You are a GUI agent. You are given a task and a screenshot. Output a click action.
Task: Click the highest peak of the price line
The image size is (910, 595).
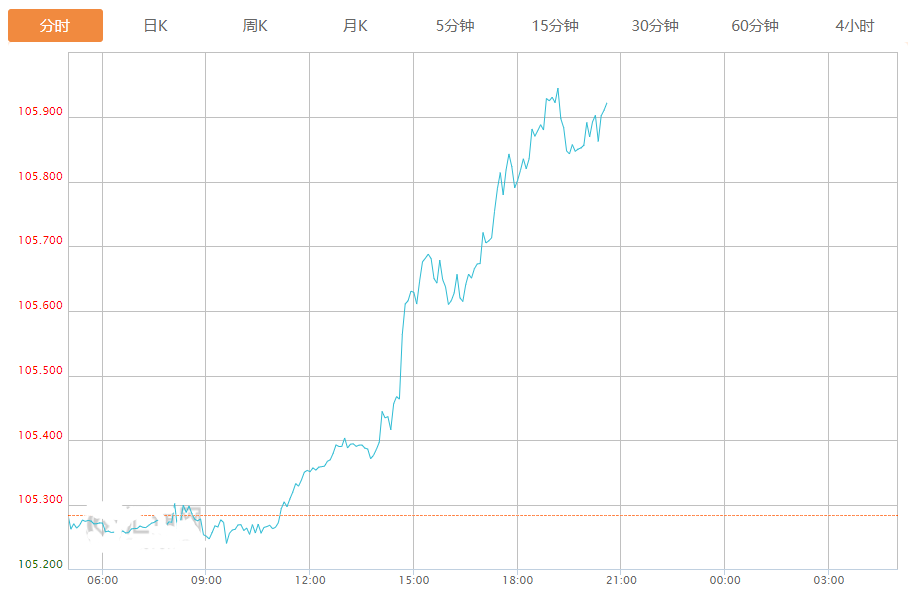tap(557, 88)
